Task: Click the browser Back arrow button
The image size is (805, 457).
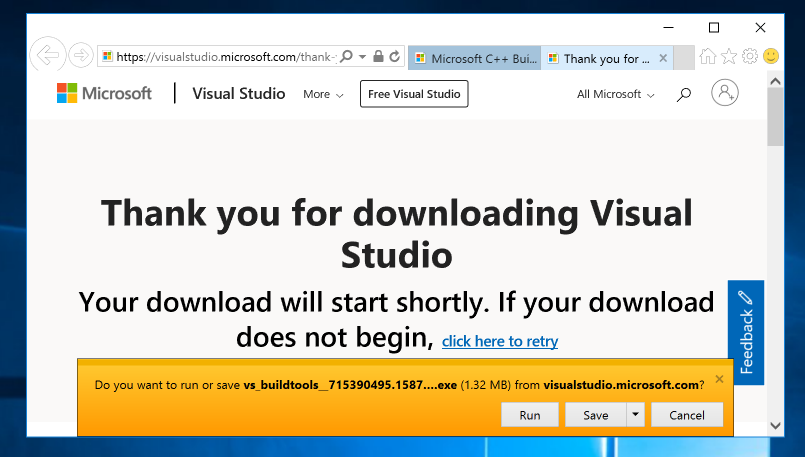Action: click(48, 55)
